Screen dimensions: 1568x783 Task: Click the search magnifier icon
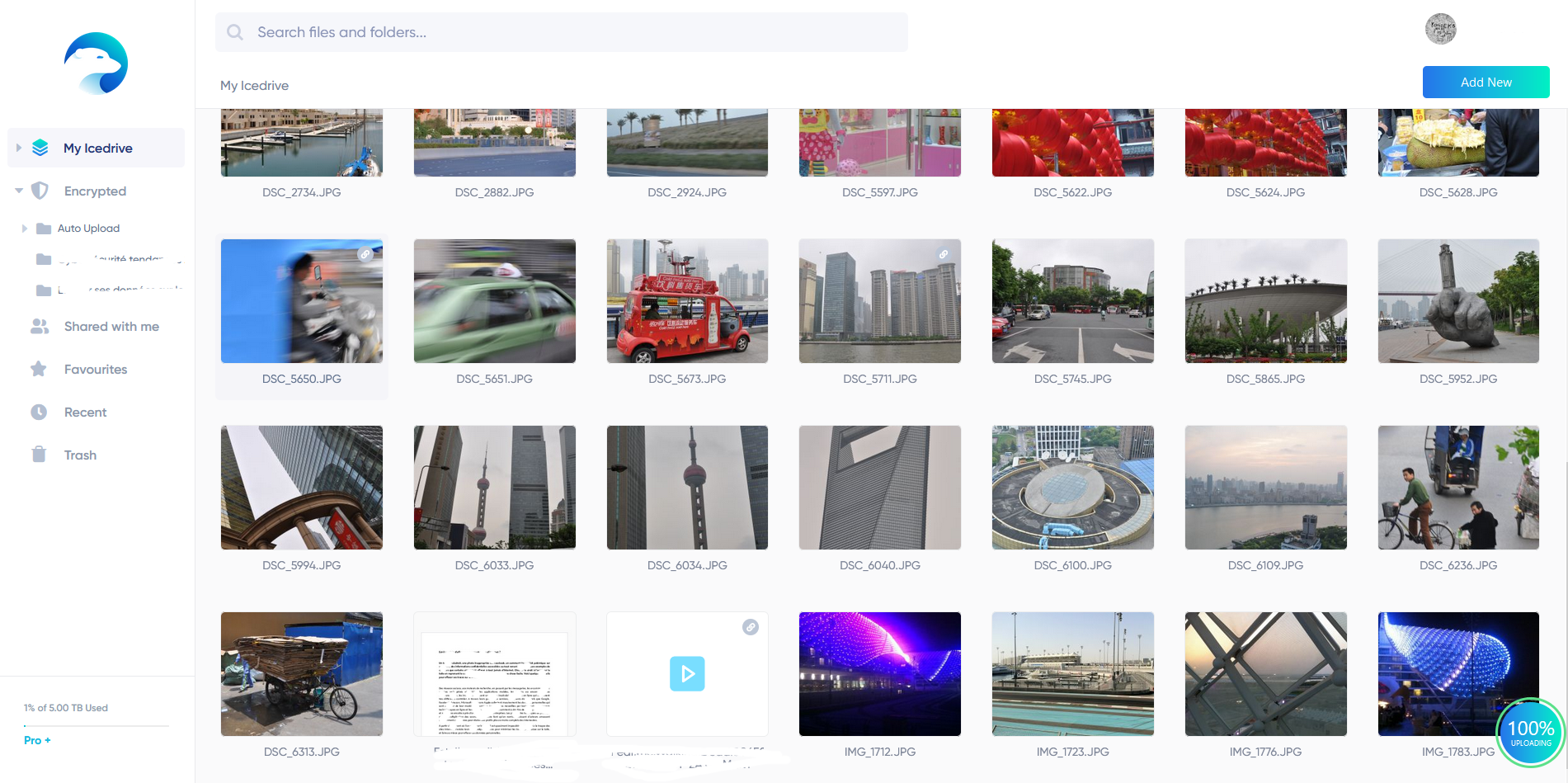coord(234,32)
